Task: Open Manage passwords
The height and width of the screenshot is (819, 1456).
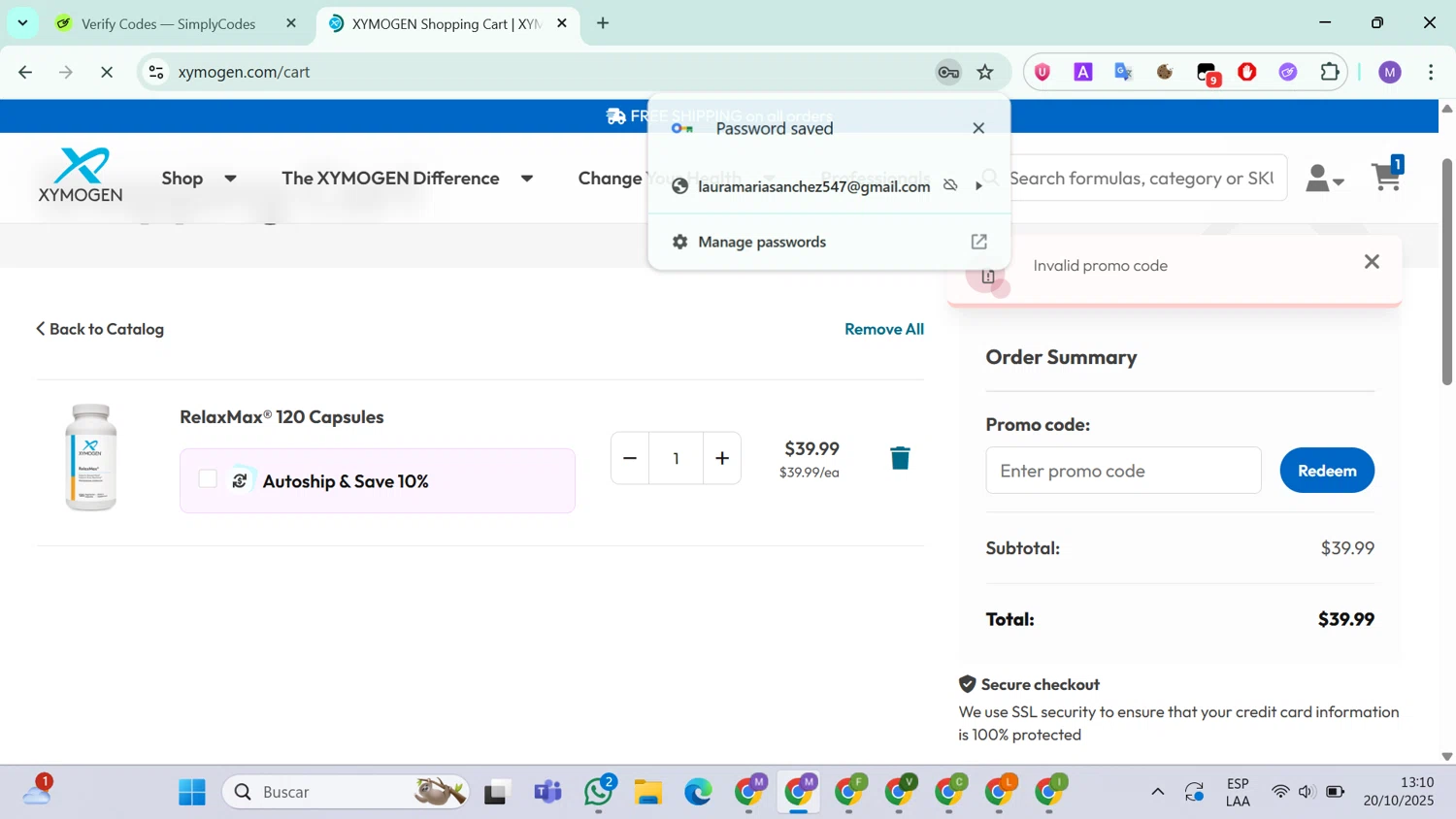Action: (x=829, y=242)
